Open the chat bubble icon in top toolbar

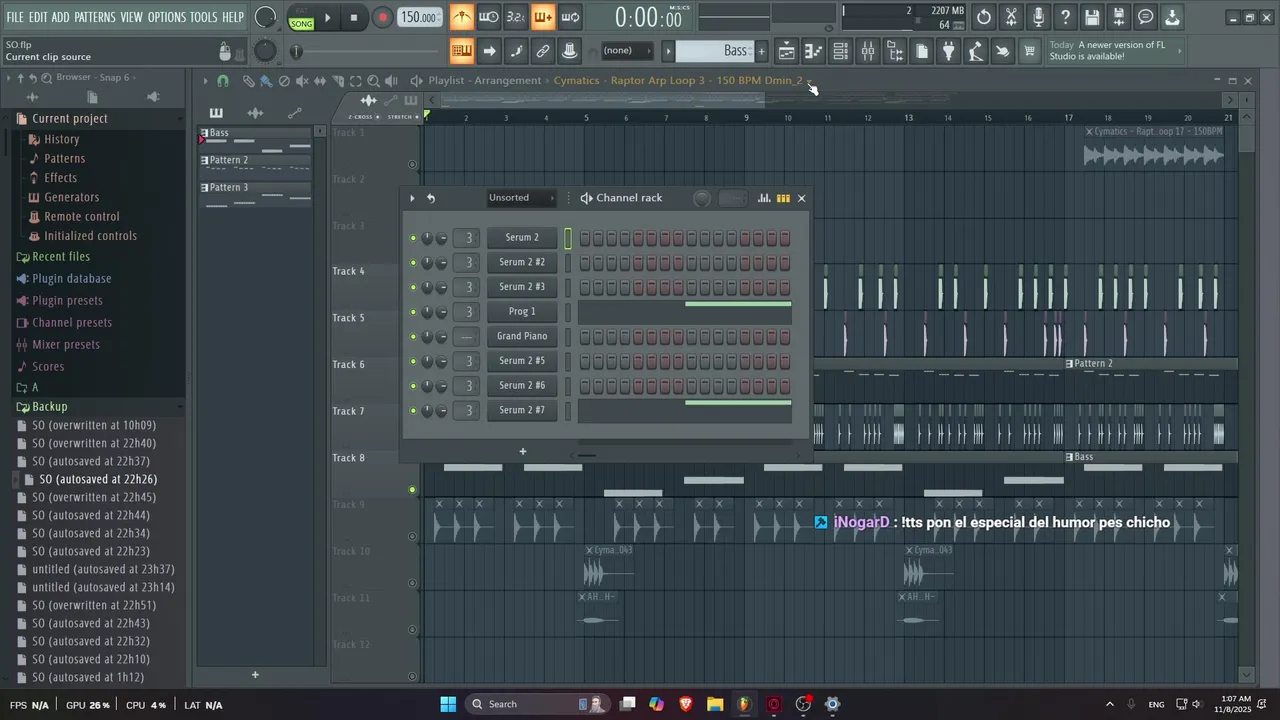[1146, 17]
